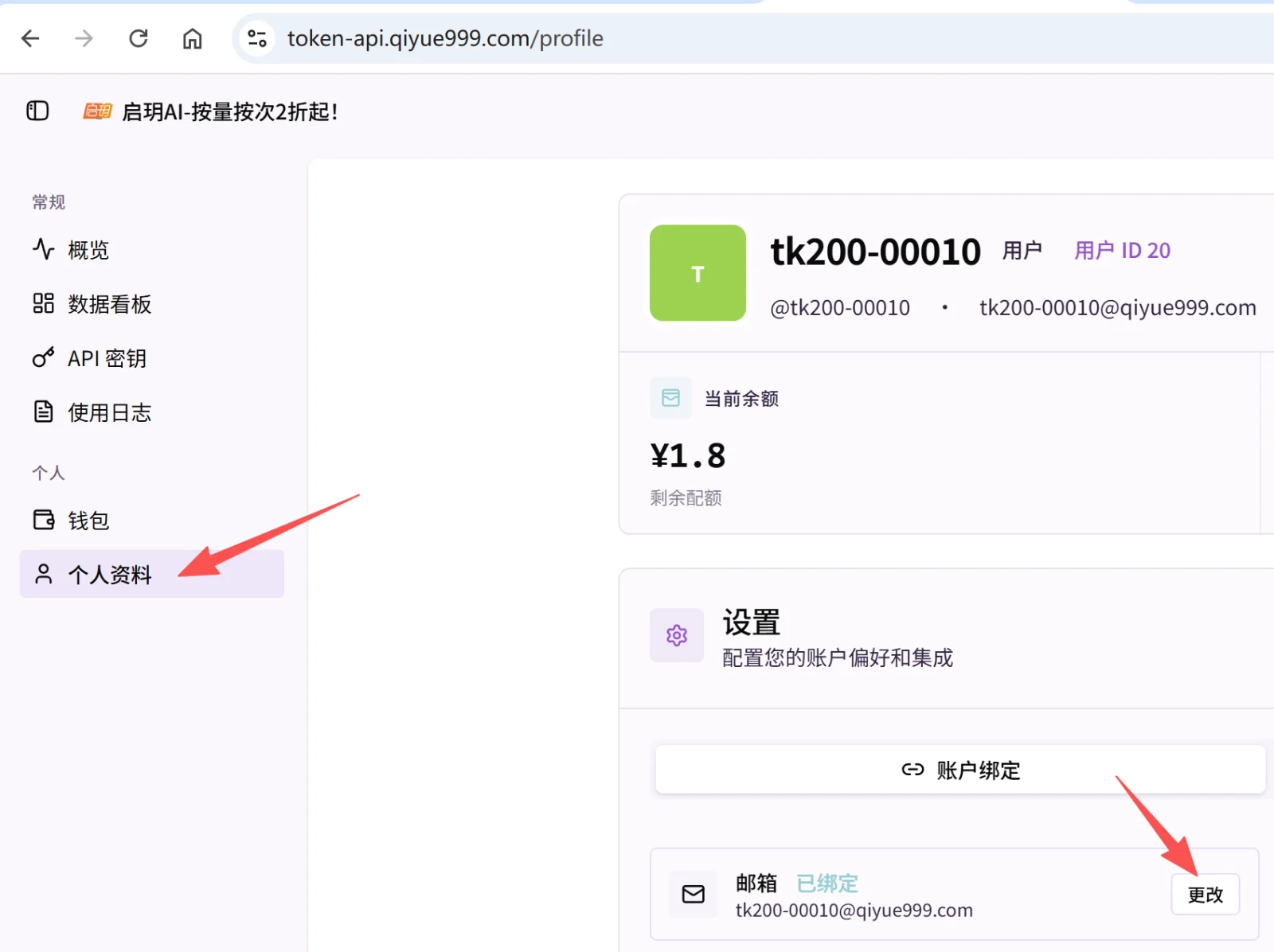1274x952 pixels.
Task: Collapse the sidebar with the panel toggle icon
Action: pyautogui.click(x=37, y=111)
